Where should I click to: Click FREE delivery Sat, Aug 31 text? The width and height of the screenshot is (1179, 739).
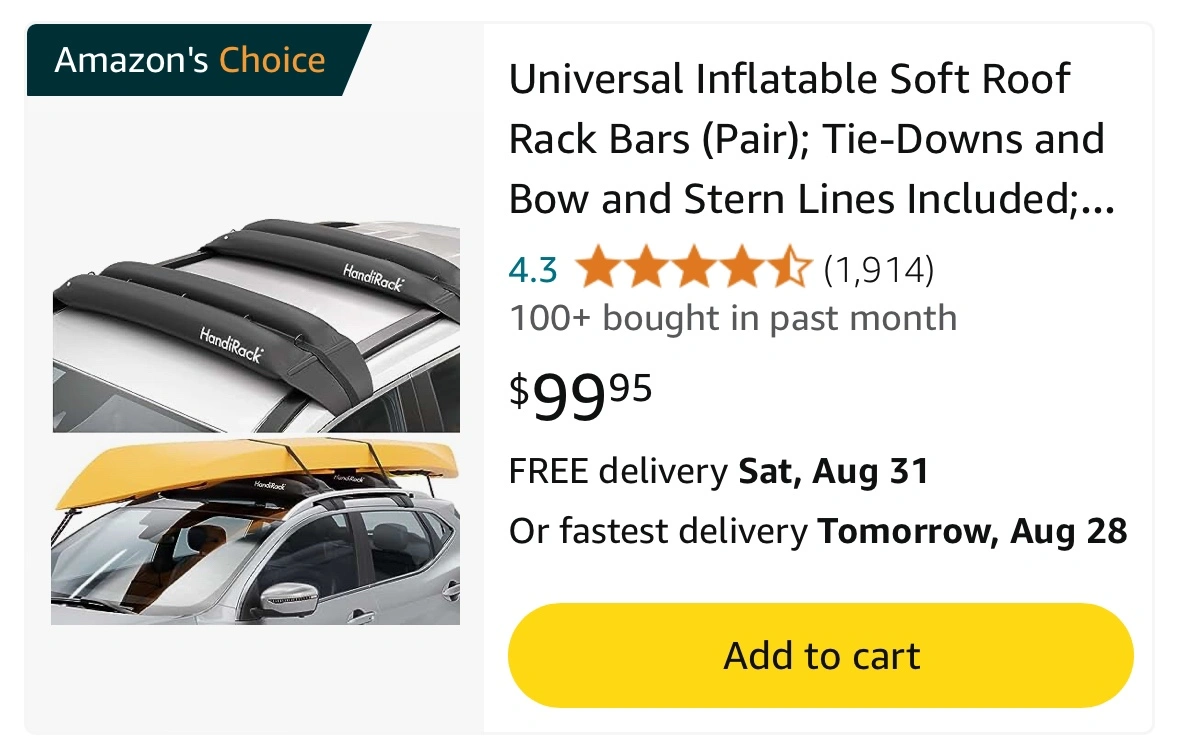pos(719,471)
